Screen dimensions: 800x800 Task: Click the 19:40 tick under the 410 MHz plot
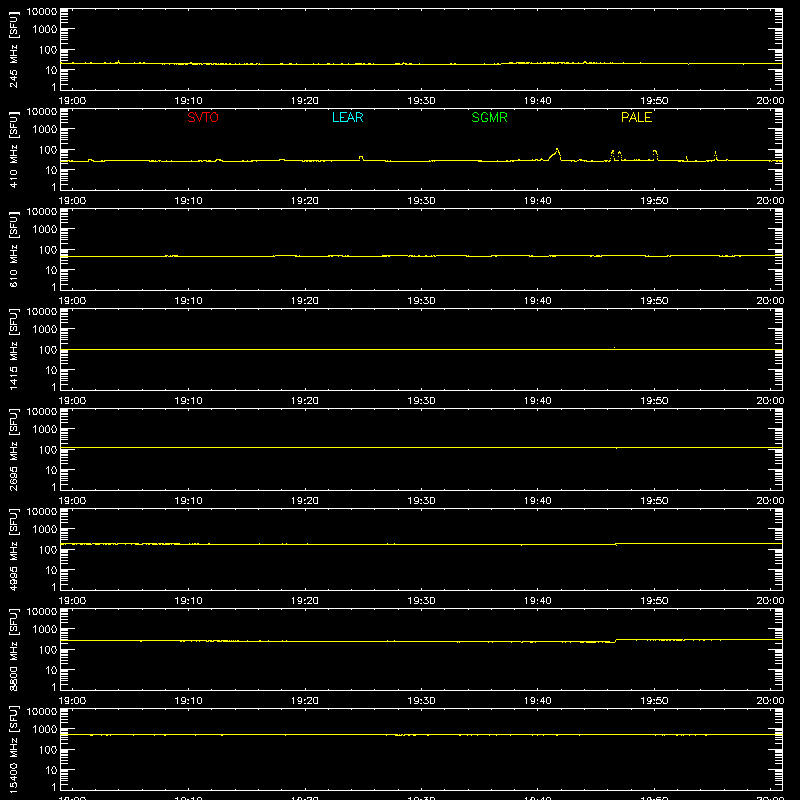(x=538, y=201)
